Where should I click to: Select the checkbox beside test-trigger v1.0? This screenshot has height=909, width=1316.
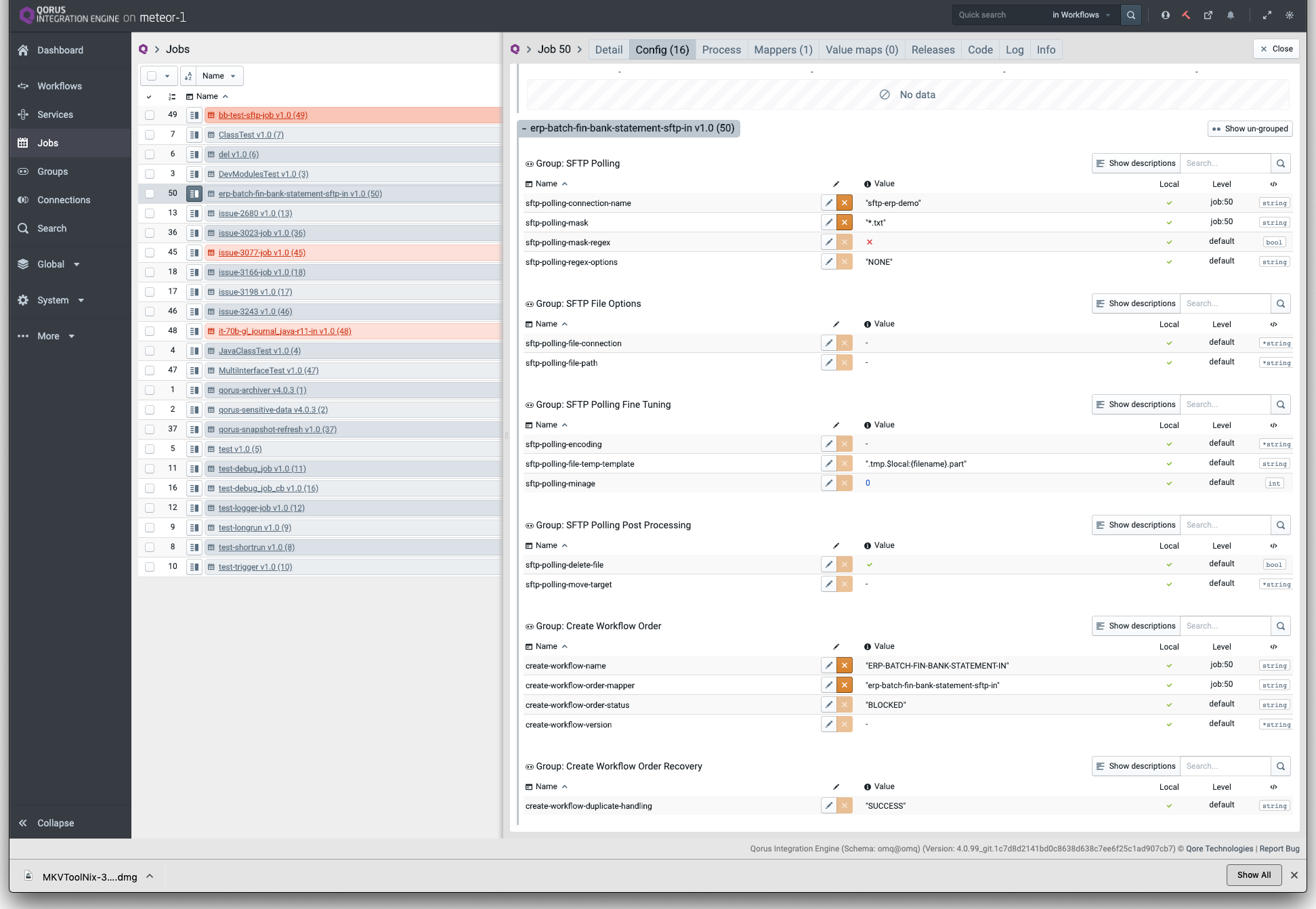(150, 567)
